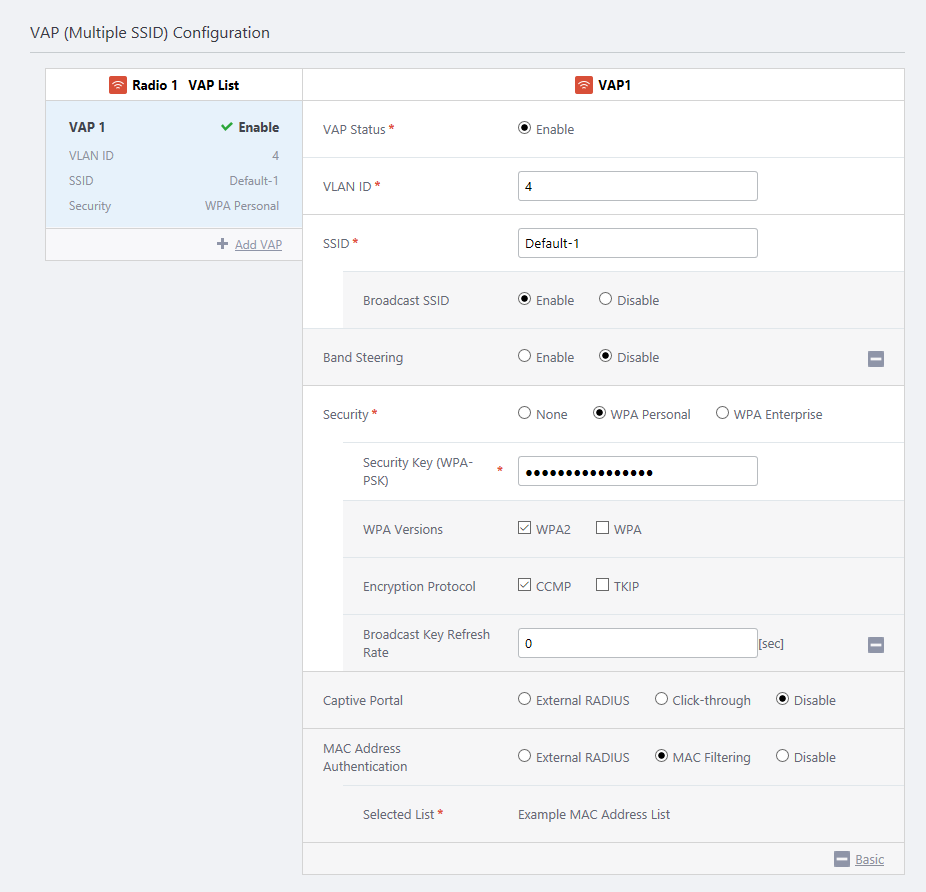Enable the TKIP encryption checkbox
The height and width of the screenshot is (892, 926).
(602, 585)
